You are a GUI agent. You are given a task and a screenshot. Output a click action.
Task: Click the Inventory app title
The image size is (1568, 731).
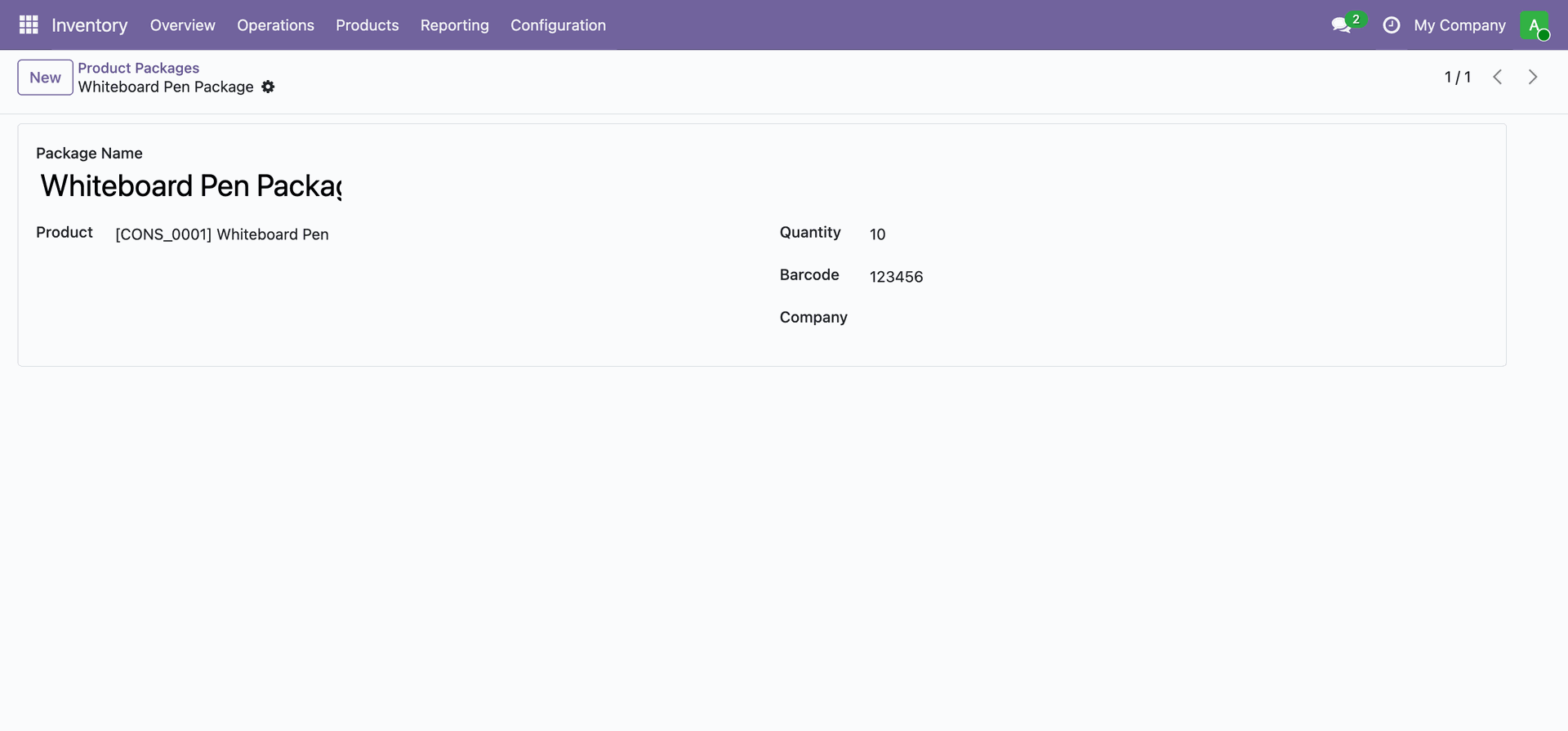coord(90,25)
